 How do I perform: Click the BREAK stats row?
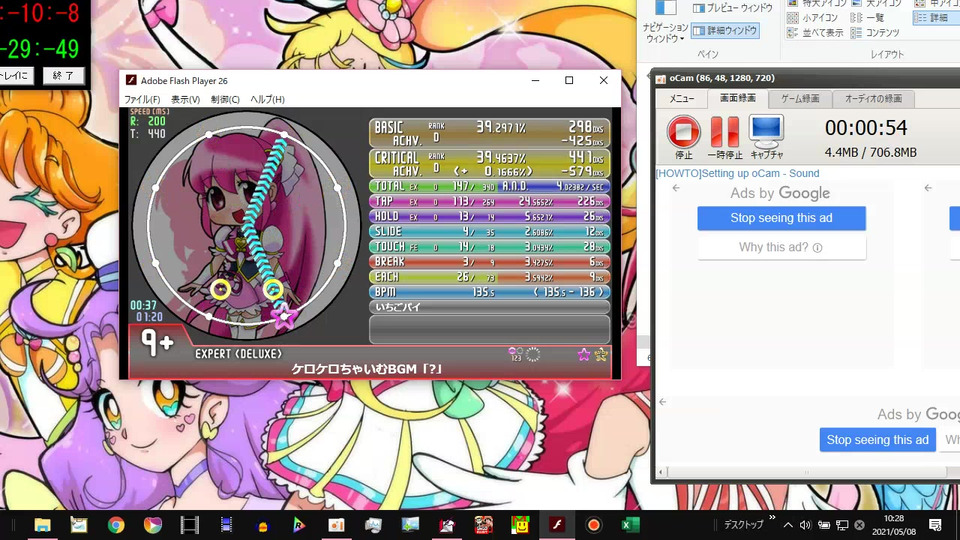(489, 261)
